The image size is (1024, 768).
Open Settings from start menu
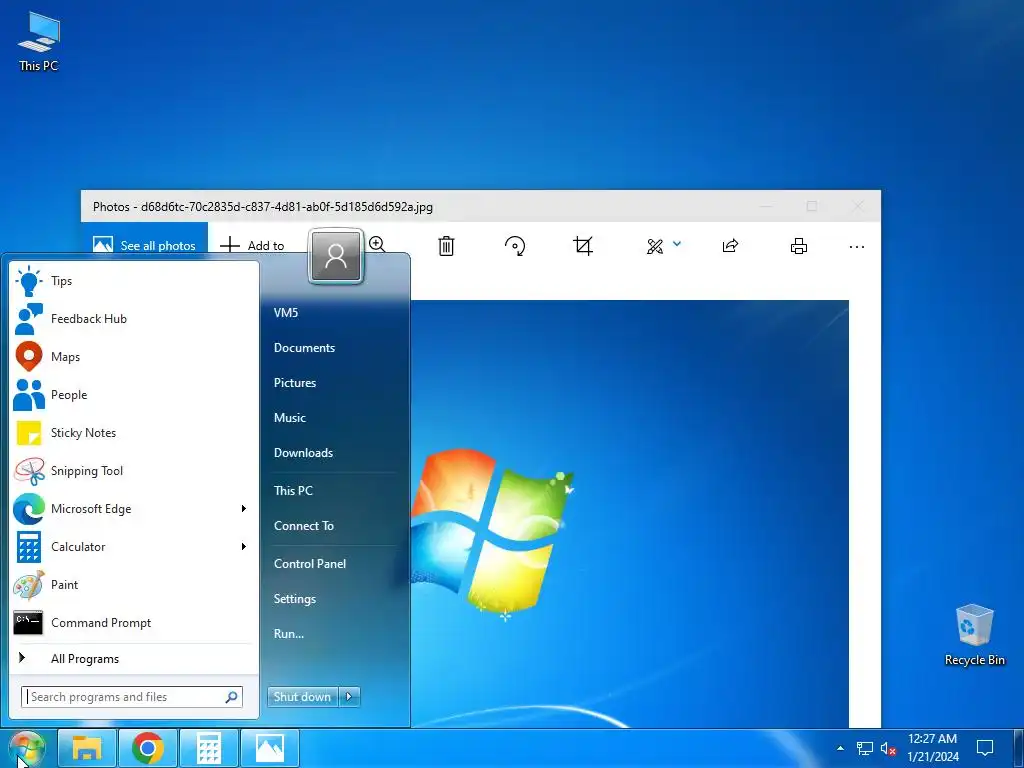click(x=295, y=599)
